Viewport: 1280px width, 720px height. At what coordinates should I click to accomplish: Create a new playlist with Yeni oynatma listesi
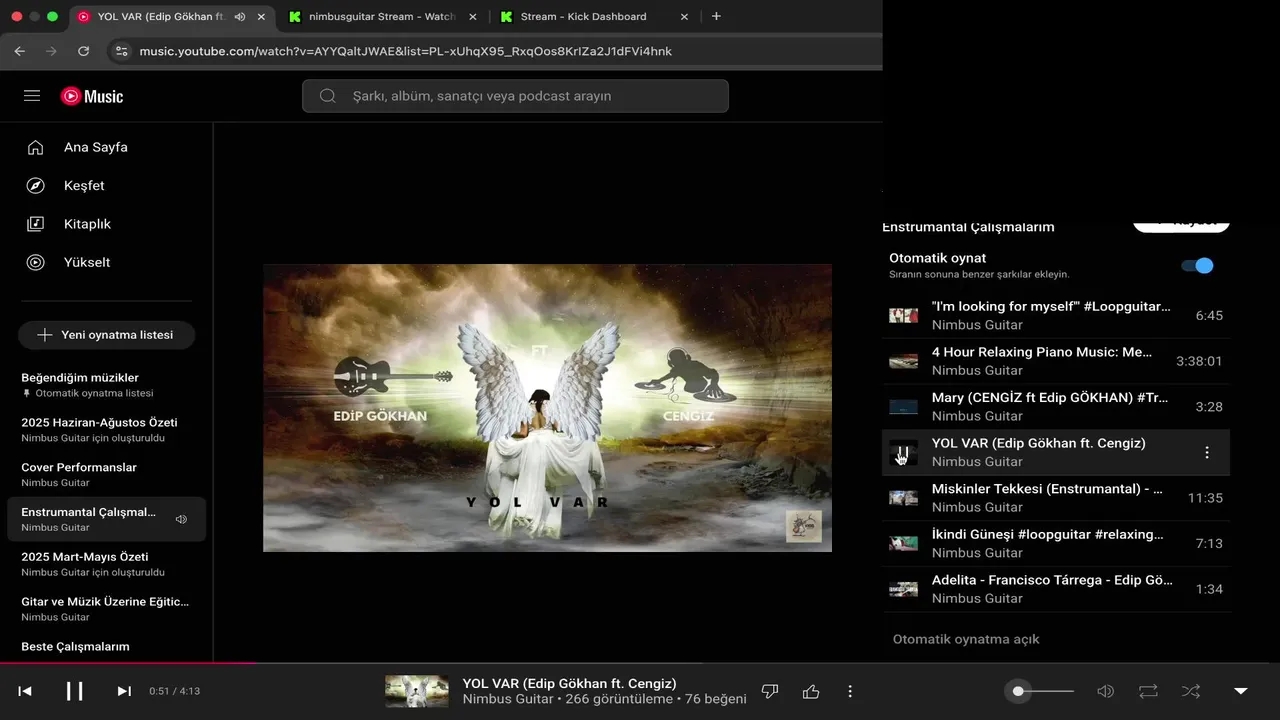tap(107, 335)
